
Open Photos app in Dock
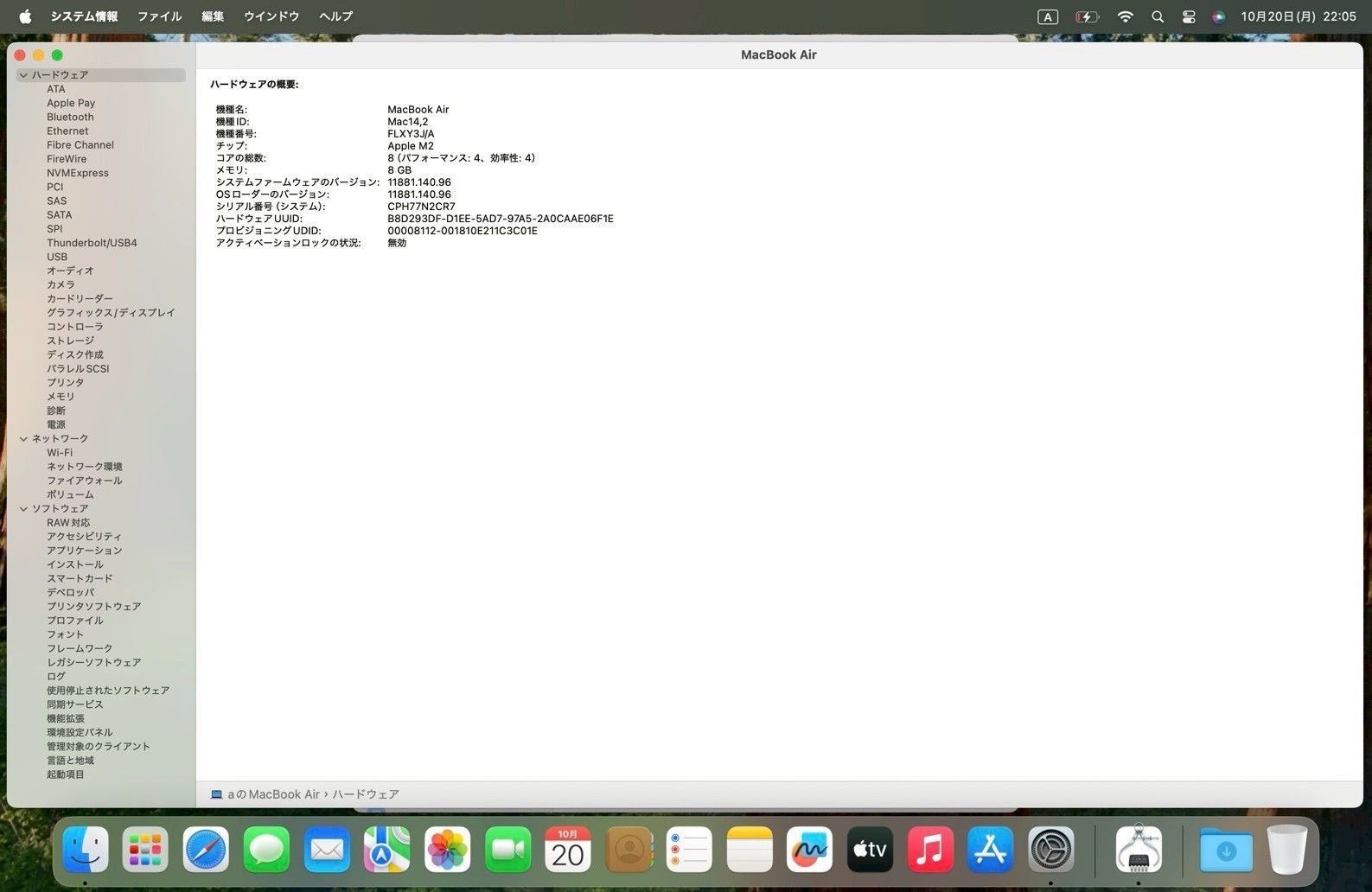tap(447, 851)
